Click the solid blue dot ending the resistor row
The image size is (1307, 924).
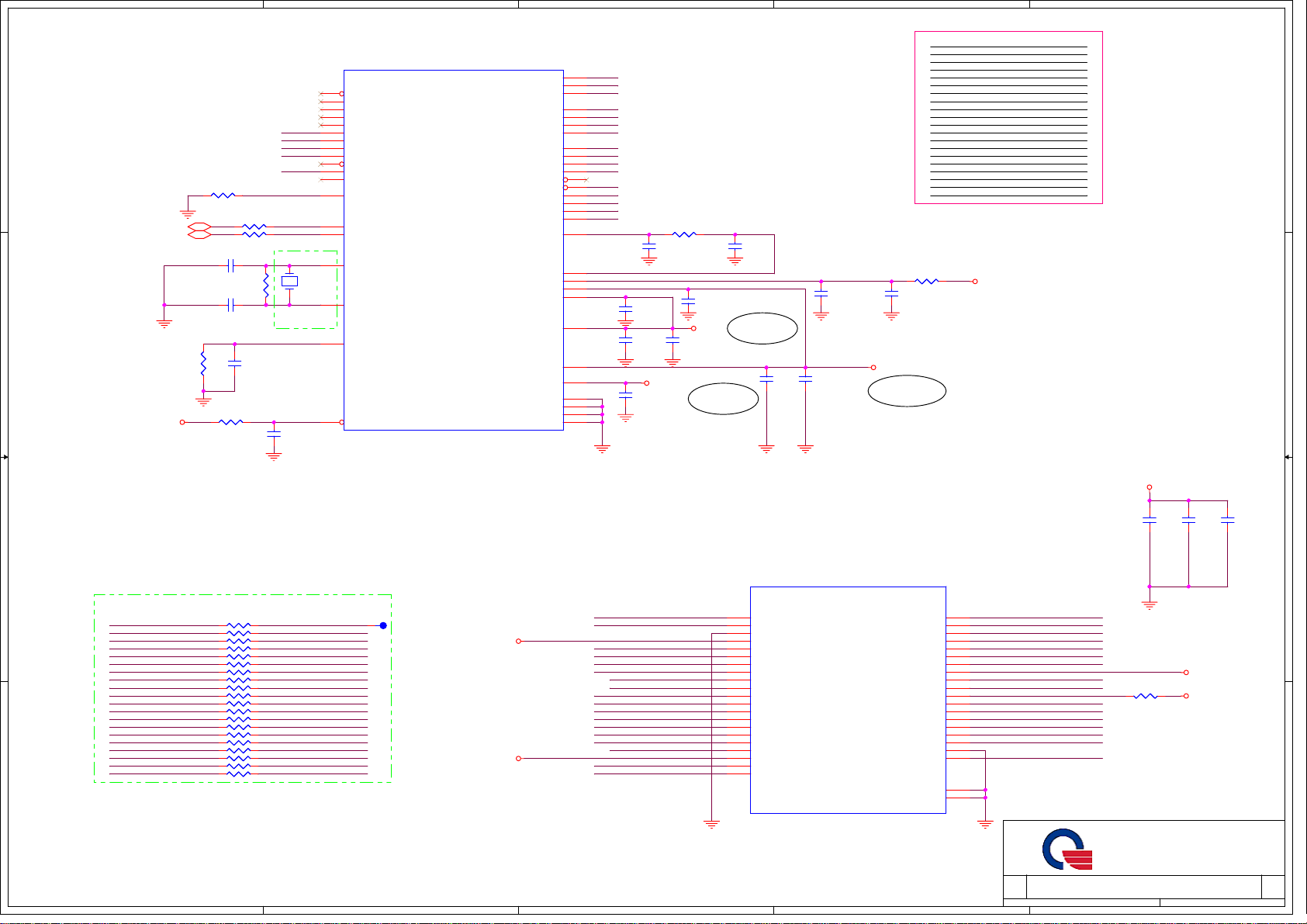[383, 625]
